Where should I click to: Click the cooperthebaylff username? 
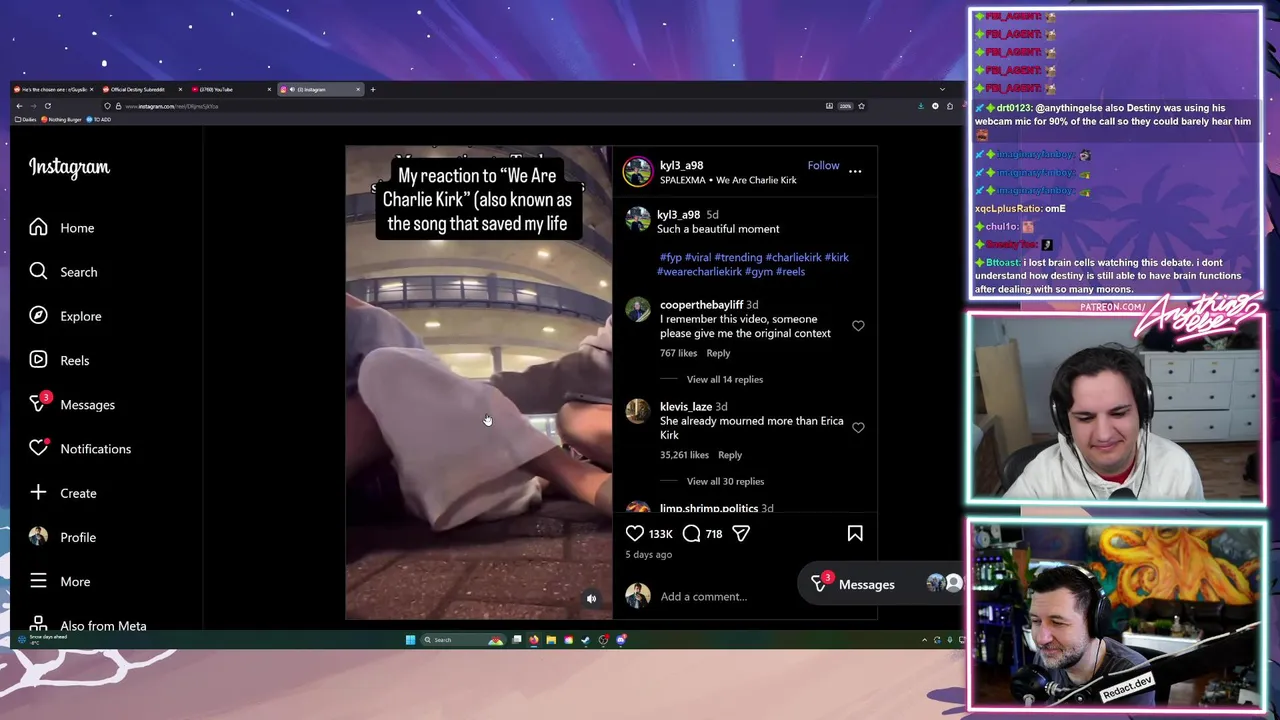click(701, 304)
